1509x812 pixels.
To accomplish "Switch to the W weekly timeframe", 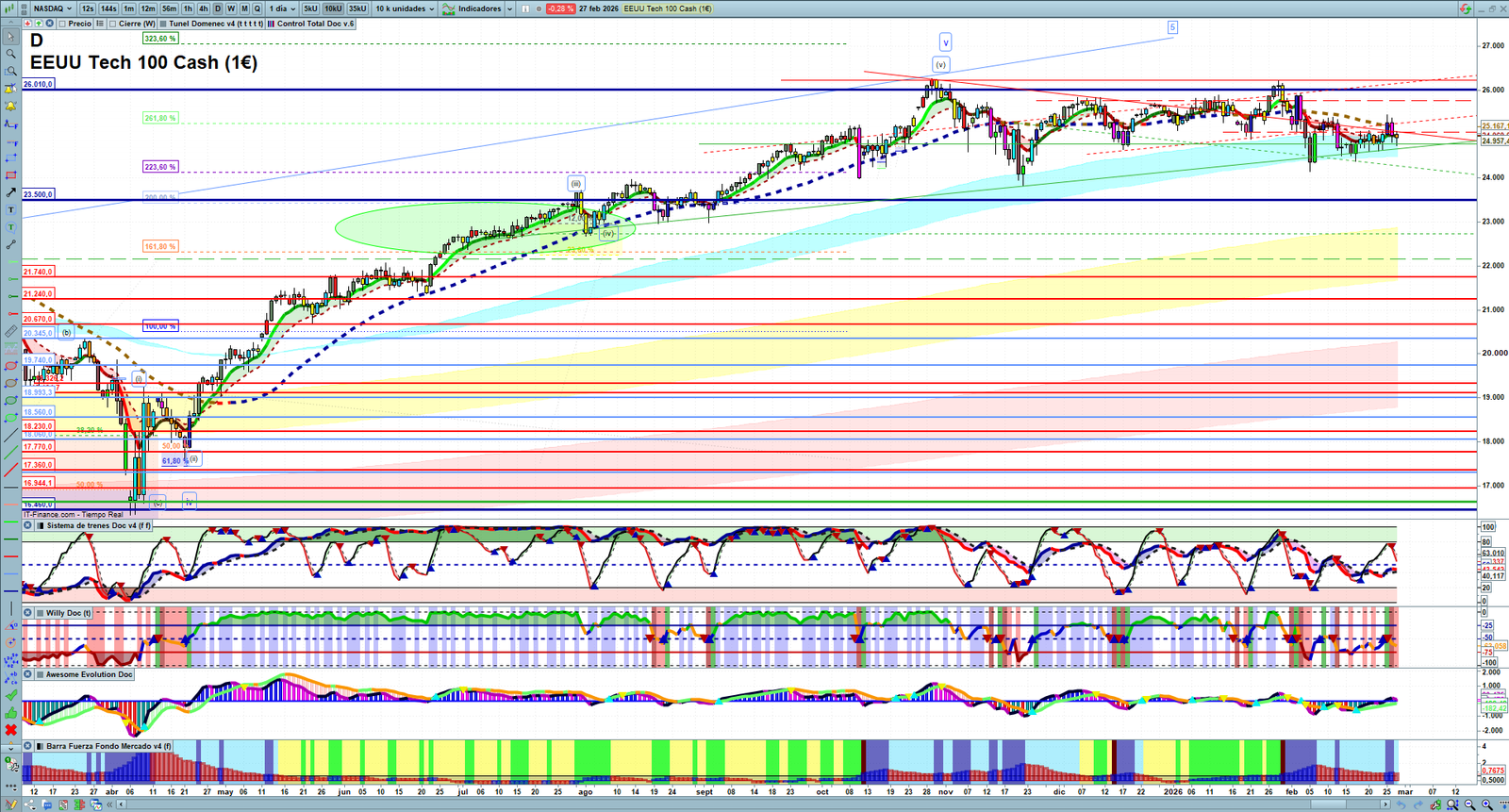I will click(231, 8).
